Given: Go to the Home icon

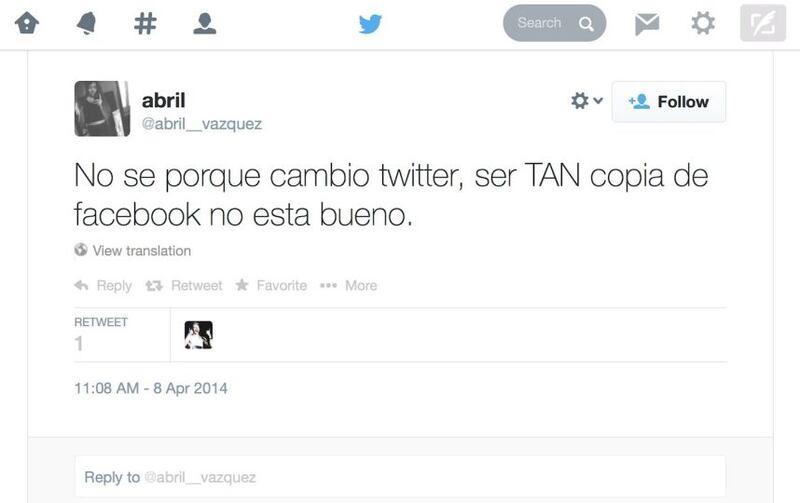Looking at the screenshot, I should (x=27, y=23).
